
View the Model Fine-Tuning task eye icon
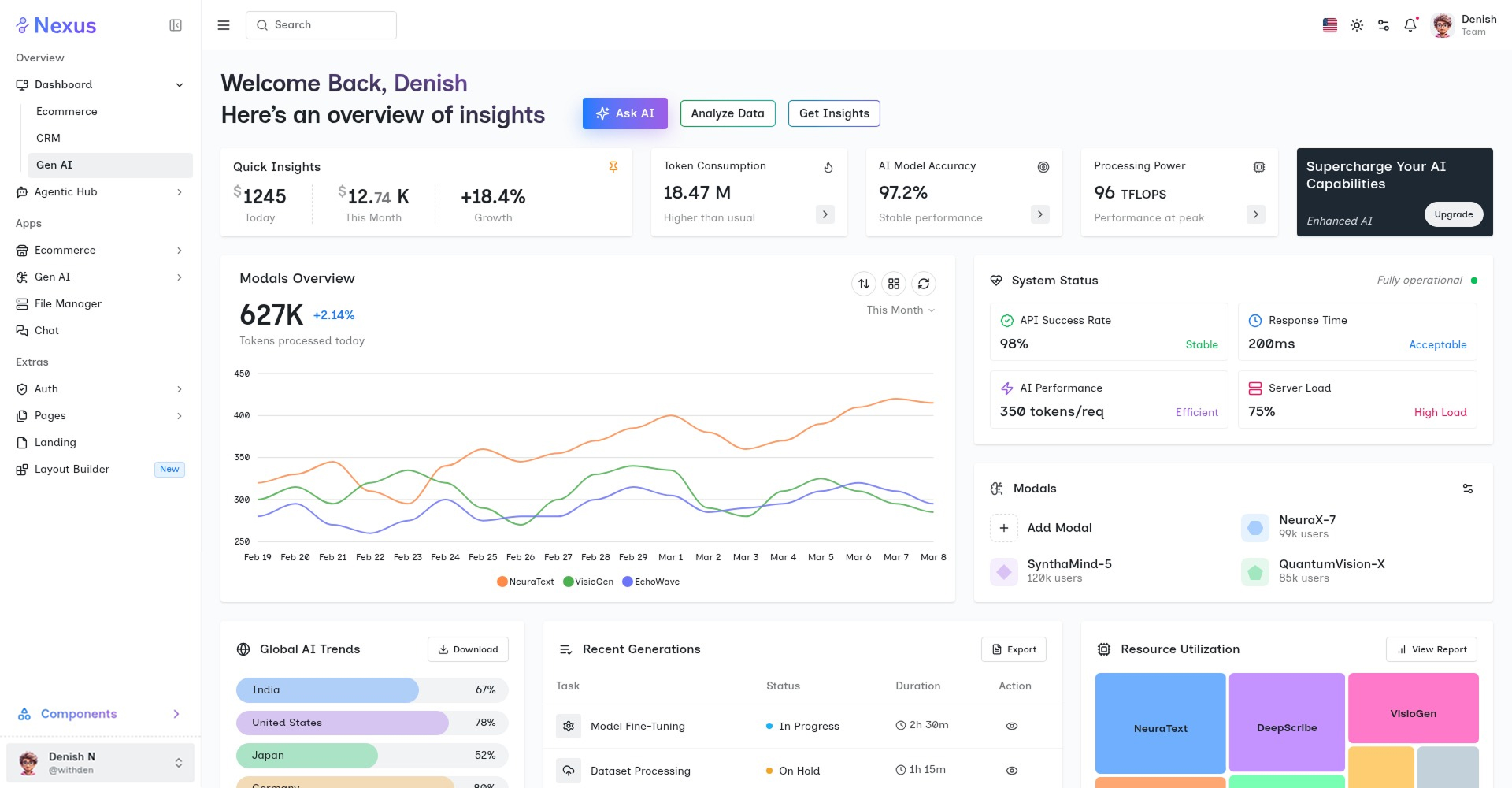[1012, 726]
